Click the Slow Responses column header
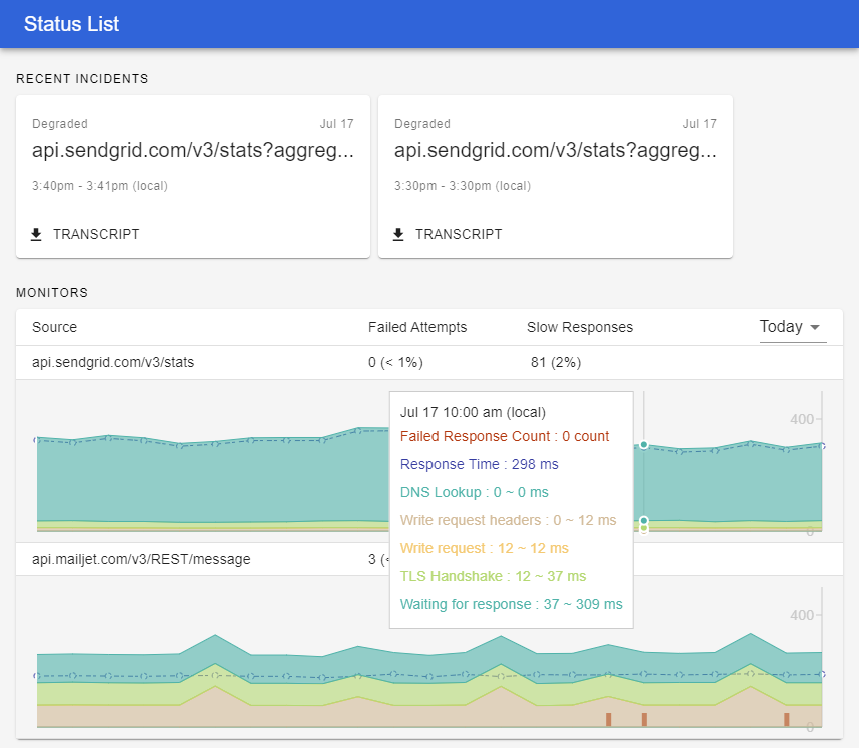Image resolution: width=860 pixels, height=748 pixels. pyautogui.click(x=580, y=327)
